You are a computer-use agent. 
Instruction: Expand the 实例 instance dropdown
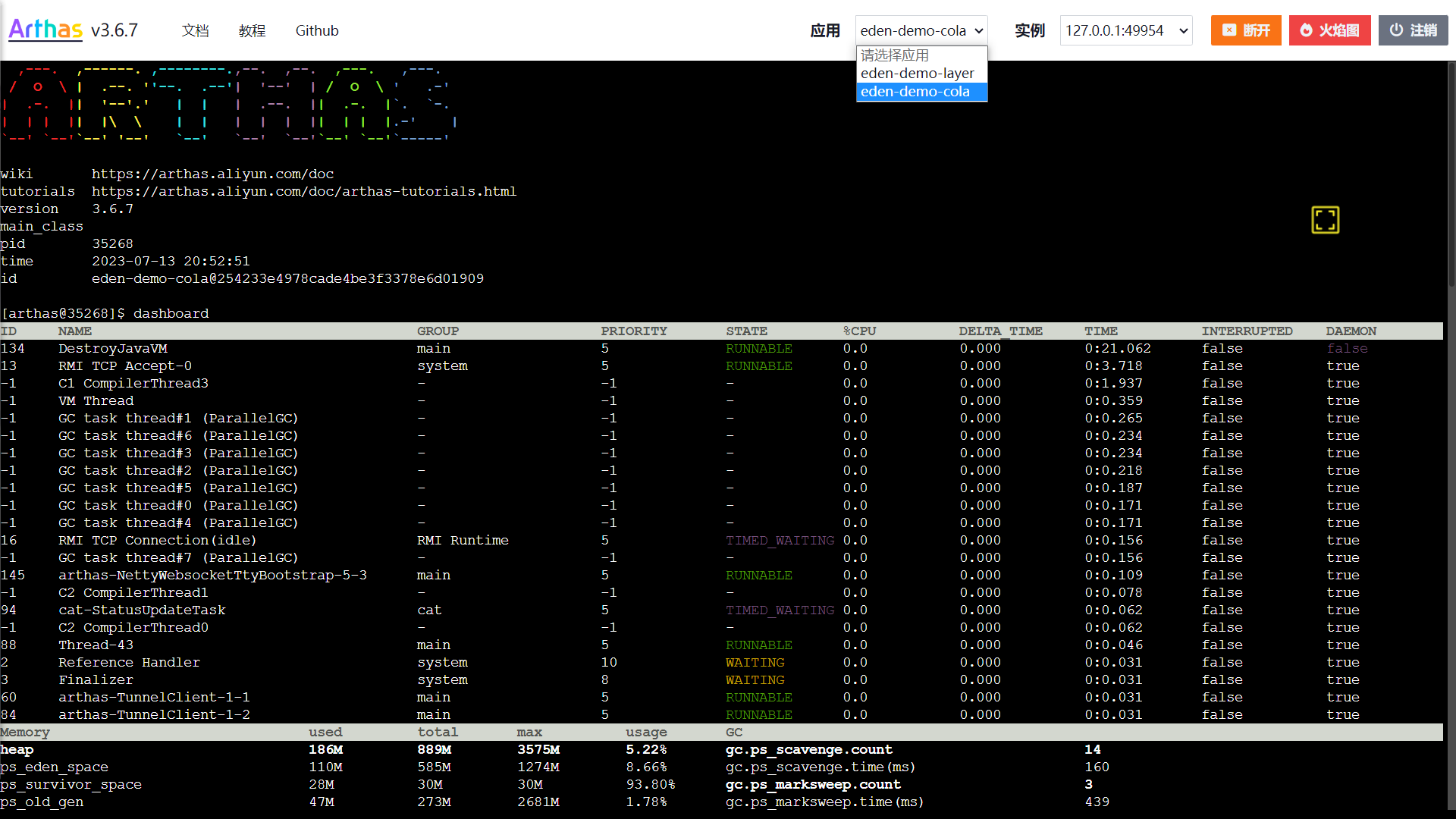pos(1125,30)
